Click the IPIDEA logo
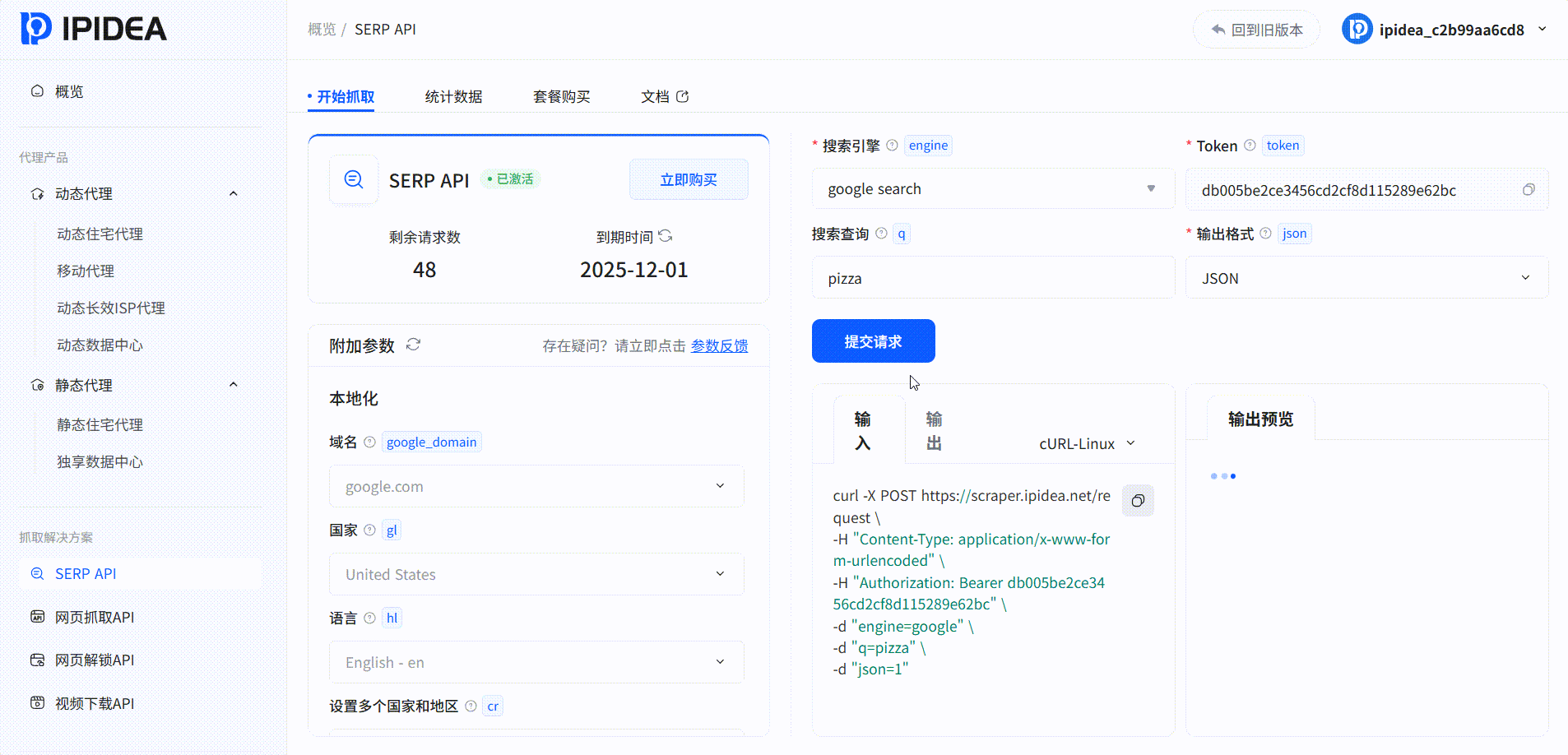This screenshot has width=1568, height=755. click(x=93, y=29)
